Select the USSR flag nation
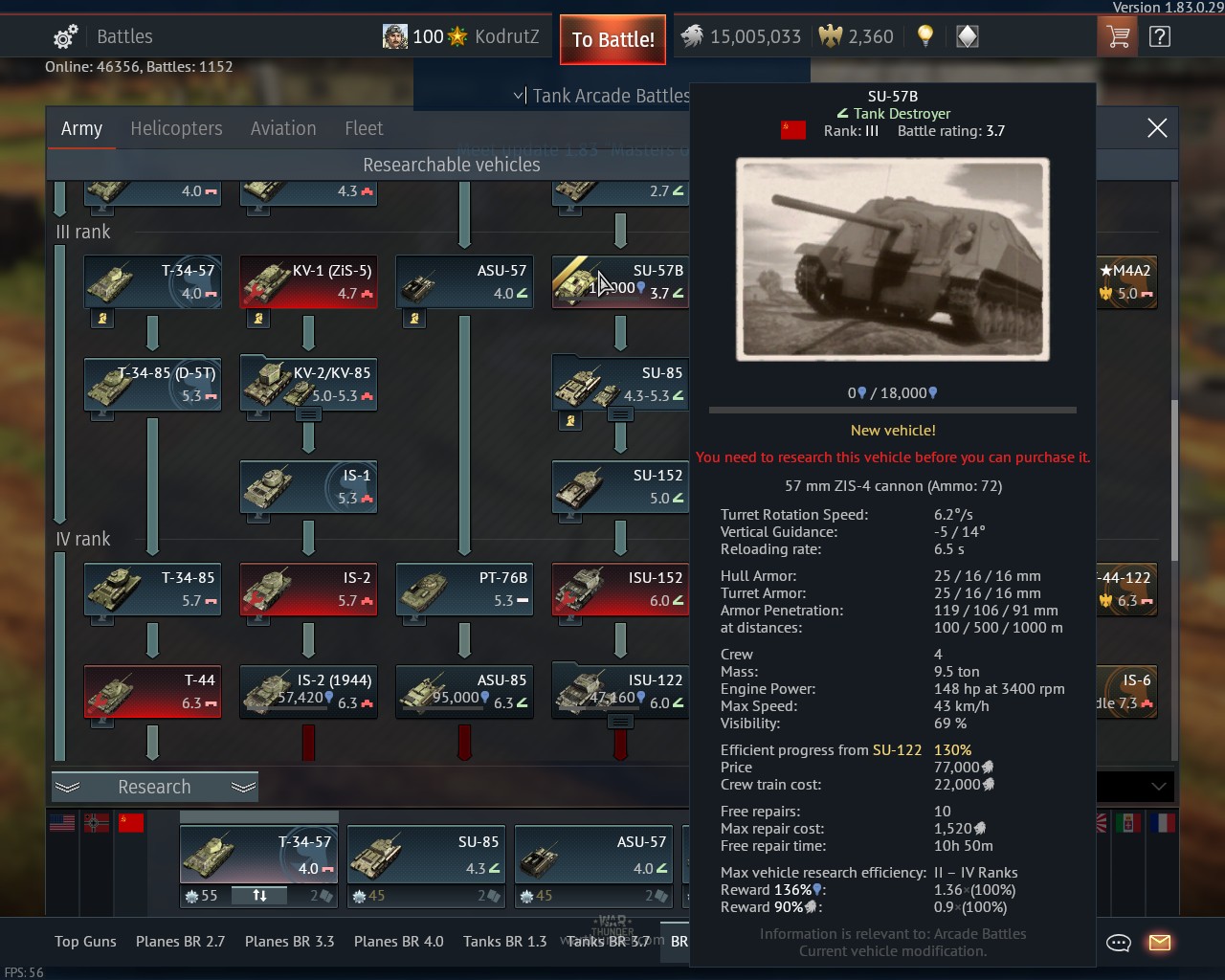Screen dimensions: 1225x980 [131, 823]
